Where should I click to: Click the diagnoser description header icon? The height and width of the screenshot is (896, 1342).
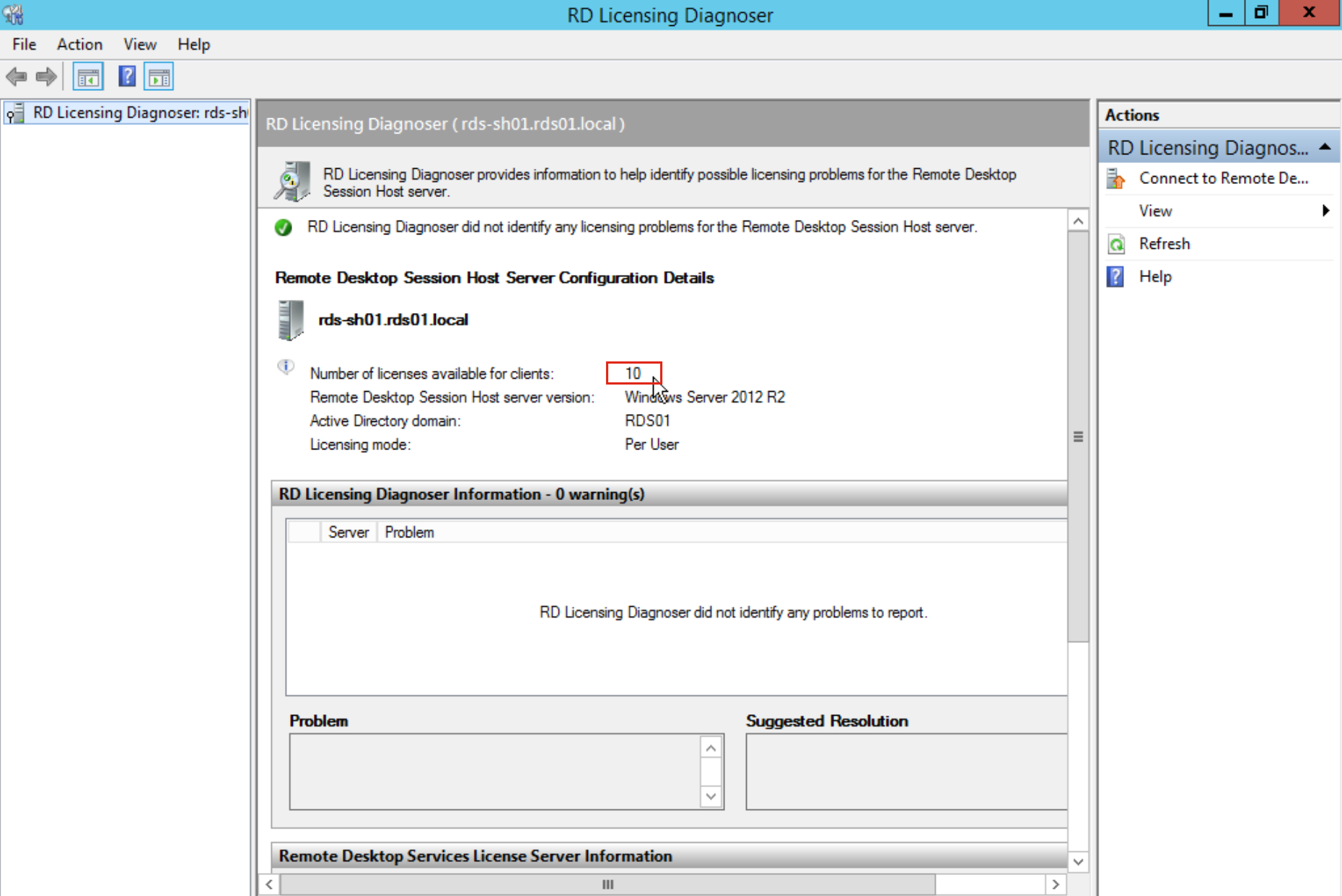[292, 181]
